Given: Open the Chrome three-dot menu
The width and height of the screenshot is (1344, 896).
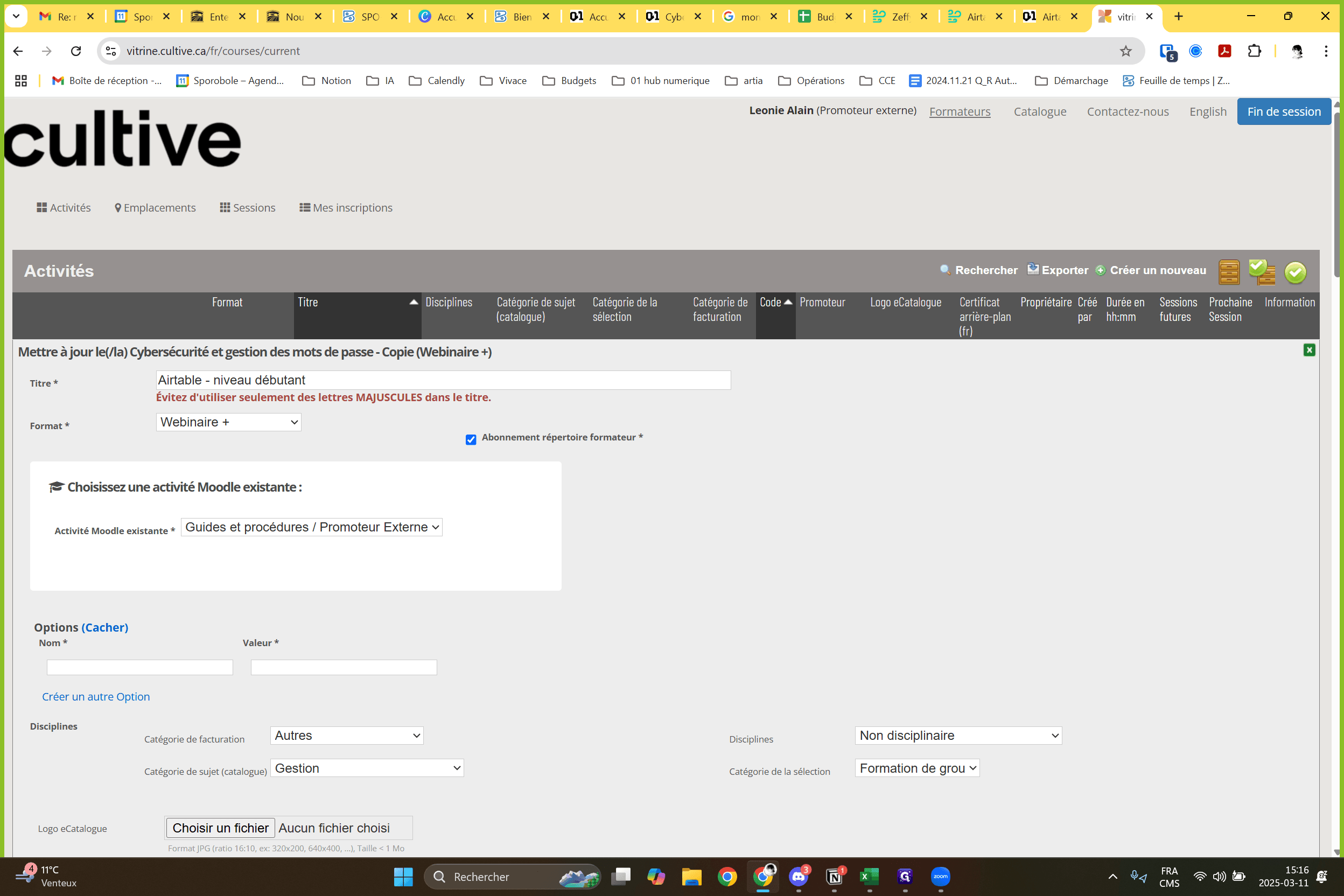Looking at the screenshot, I should coord(1326,51).
